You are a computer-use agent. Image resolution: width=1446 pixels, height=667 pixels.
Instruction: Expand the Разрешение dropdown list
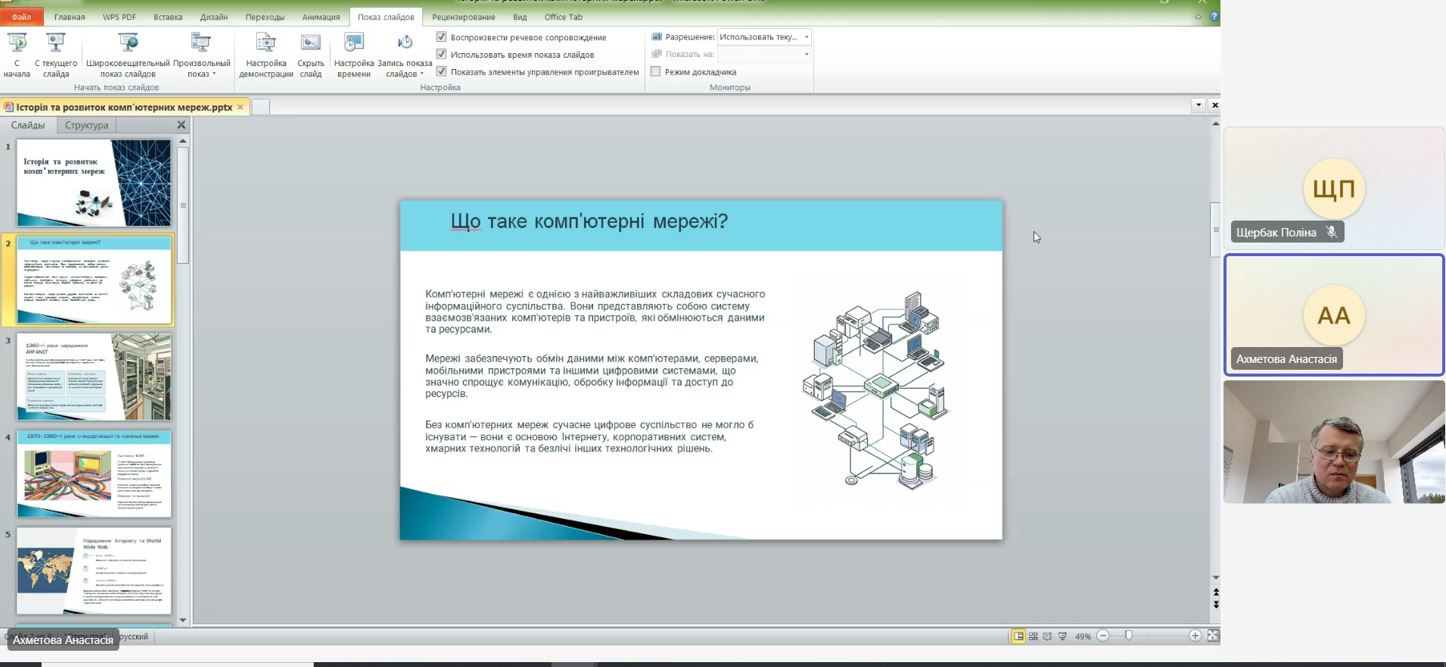click(x=807, y=37)
